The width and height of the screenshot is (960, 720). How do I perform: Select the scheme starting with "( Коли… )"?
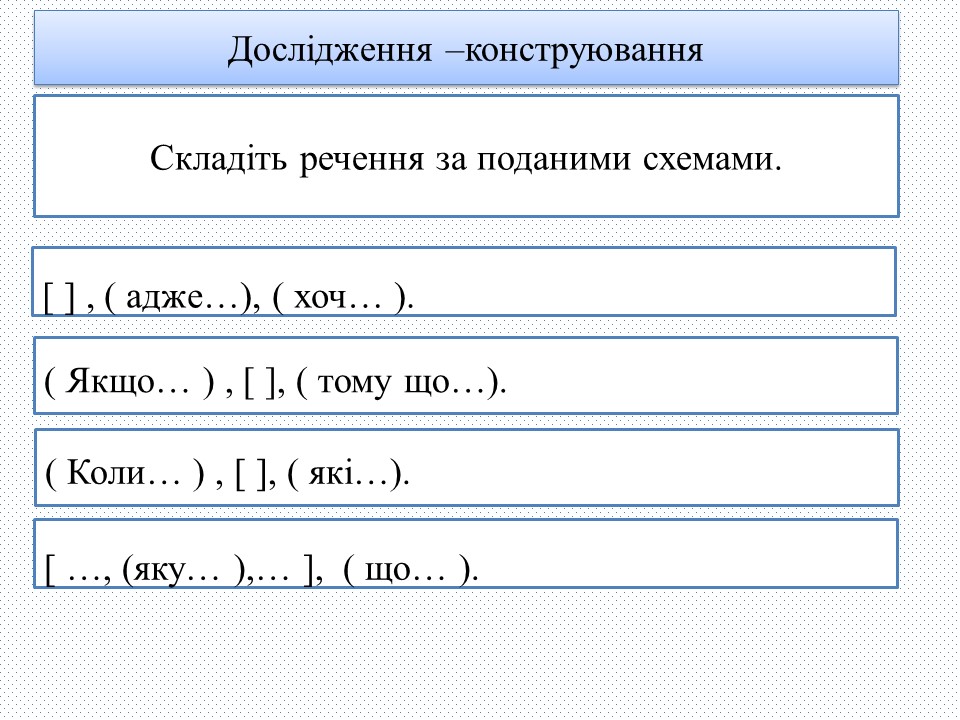(x=227, y=473)
